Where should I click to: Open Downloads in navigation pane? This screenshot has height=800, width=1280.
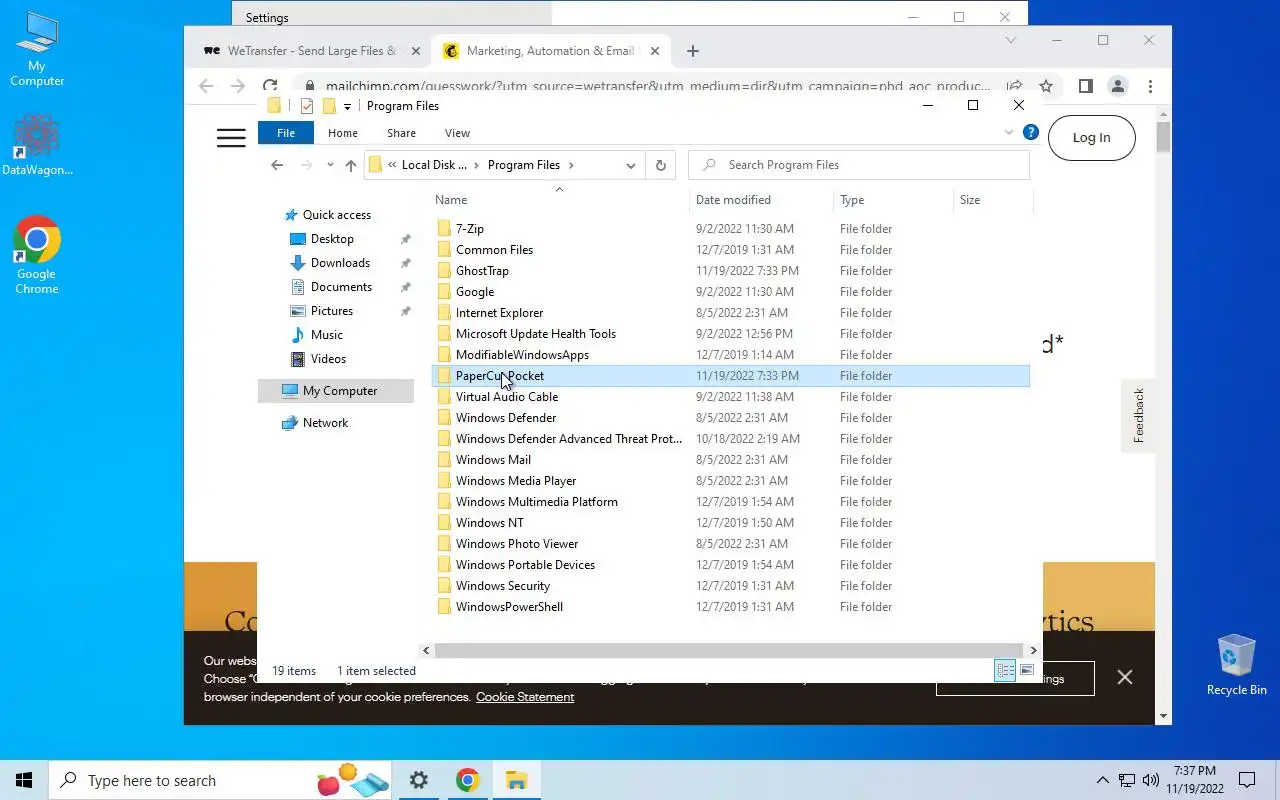[x=340, y=263]
